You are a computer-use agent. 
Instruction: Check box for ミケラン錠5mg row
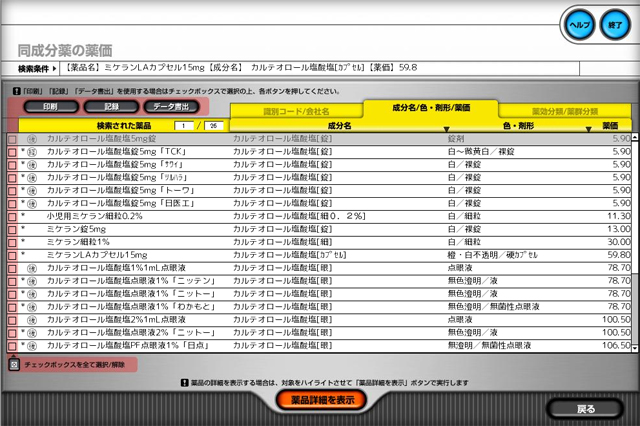12,230
